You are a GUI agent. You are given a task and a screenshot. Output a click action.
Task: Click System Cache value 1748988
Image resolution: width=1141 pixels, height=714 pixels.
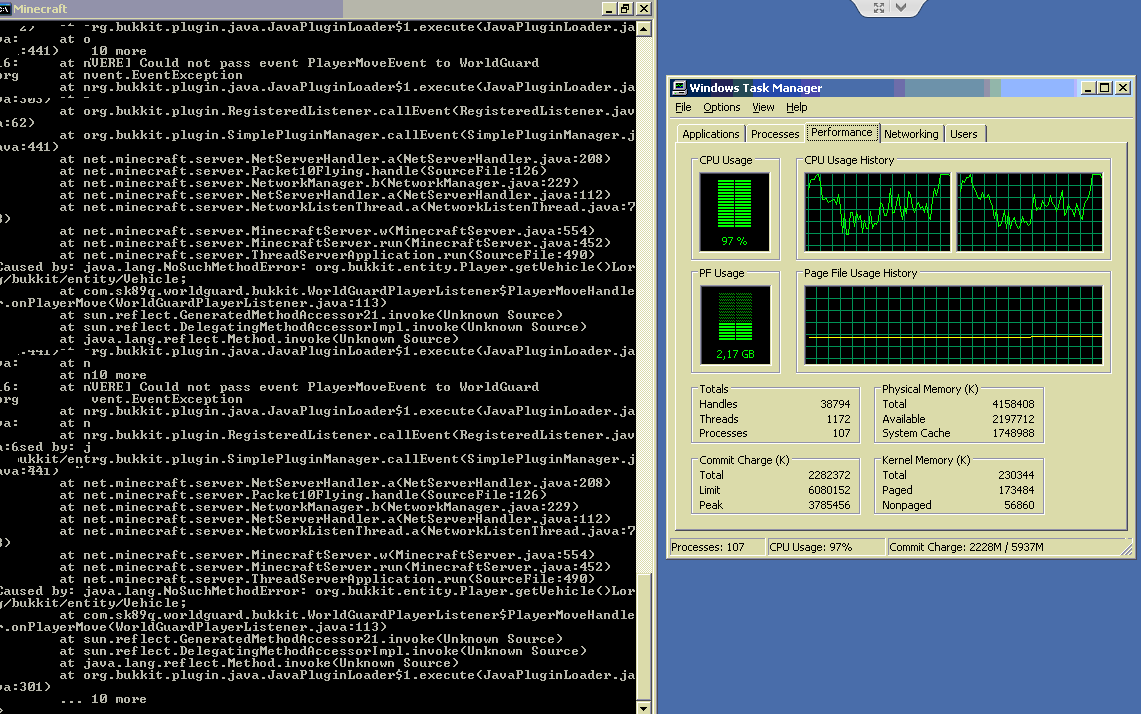[1013, 434]
